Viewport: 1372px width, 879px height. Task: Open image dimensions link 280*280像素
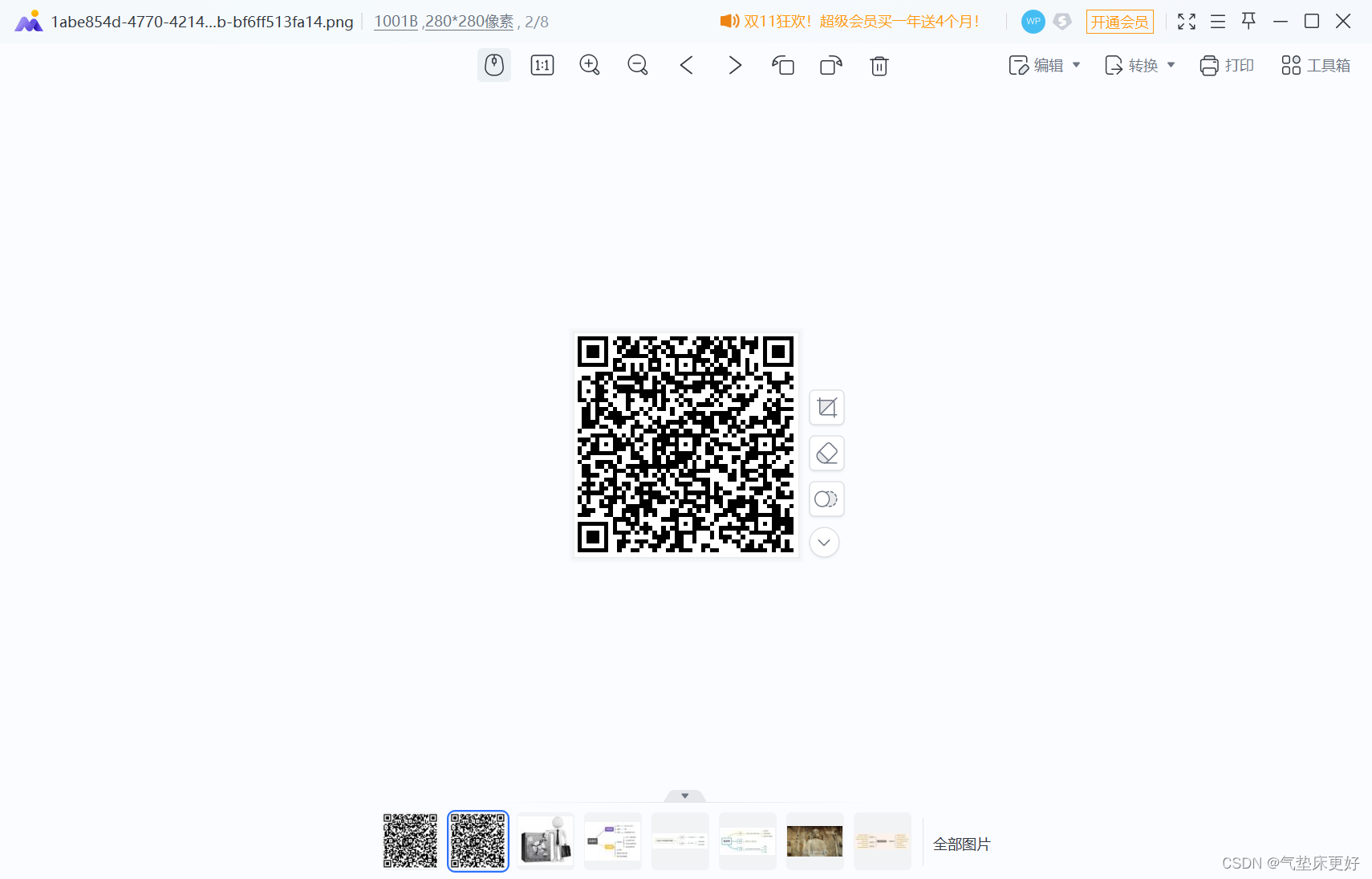coord(469,22)
